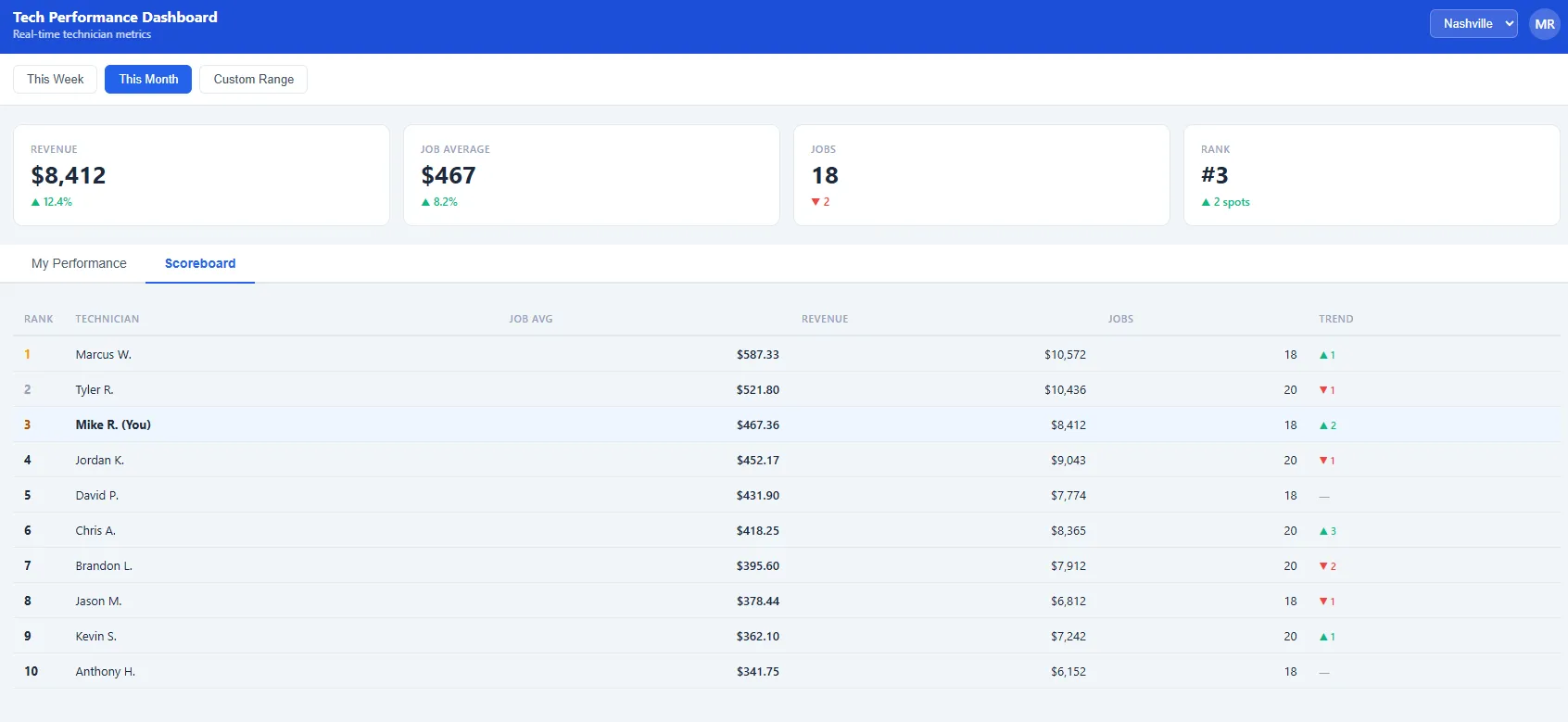Click the Job Average summary card

pyautogui.click(x=590, y=175)
